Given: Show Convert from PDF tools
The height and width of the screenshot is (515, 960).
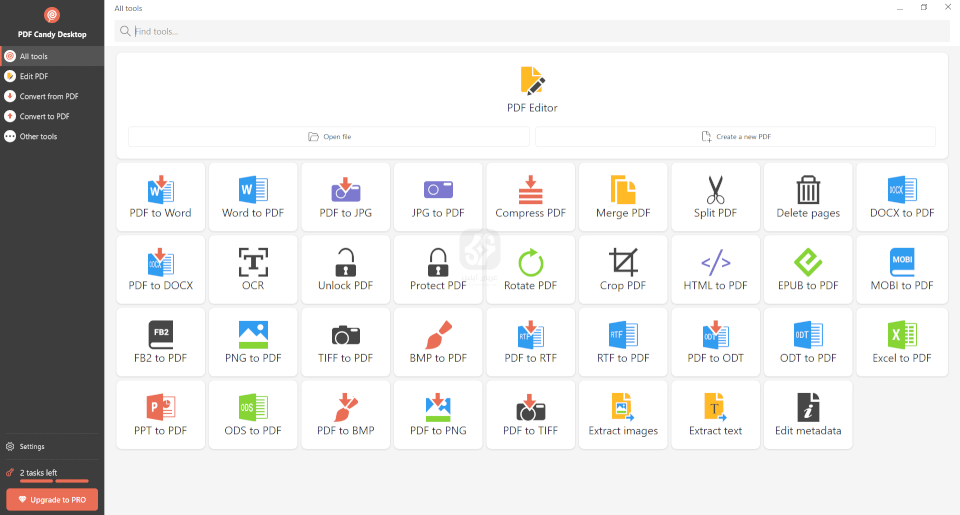Looking at the screenshot, I should (52, 96).
